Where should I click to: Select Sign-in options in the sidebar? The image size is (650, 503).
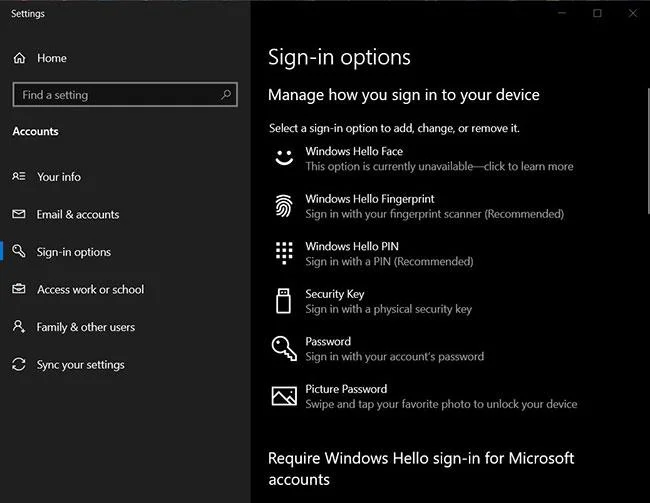point(74,252)
